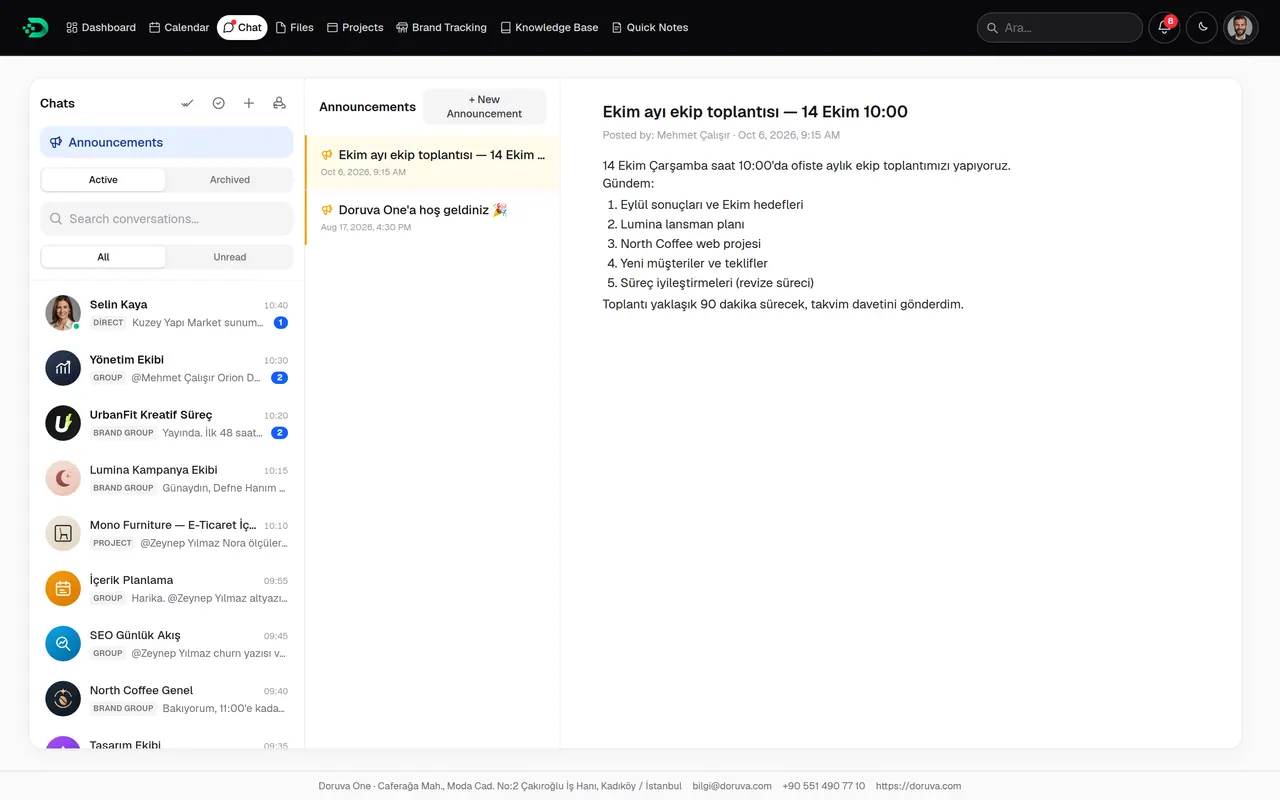Viewport: 1280px width, 800px height.
Task: Click the circled checkmark icon in Chats header
Action: tap(218, 103)
